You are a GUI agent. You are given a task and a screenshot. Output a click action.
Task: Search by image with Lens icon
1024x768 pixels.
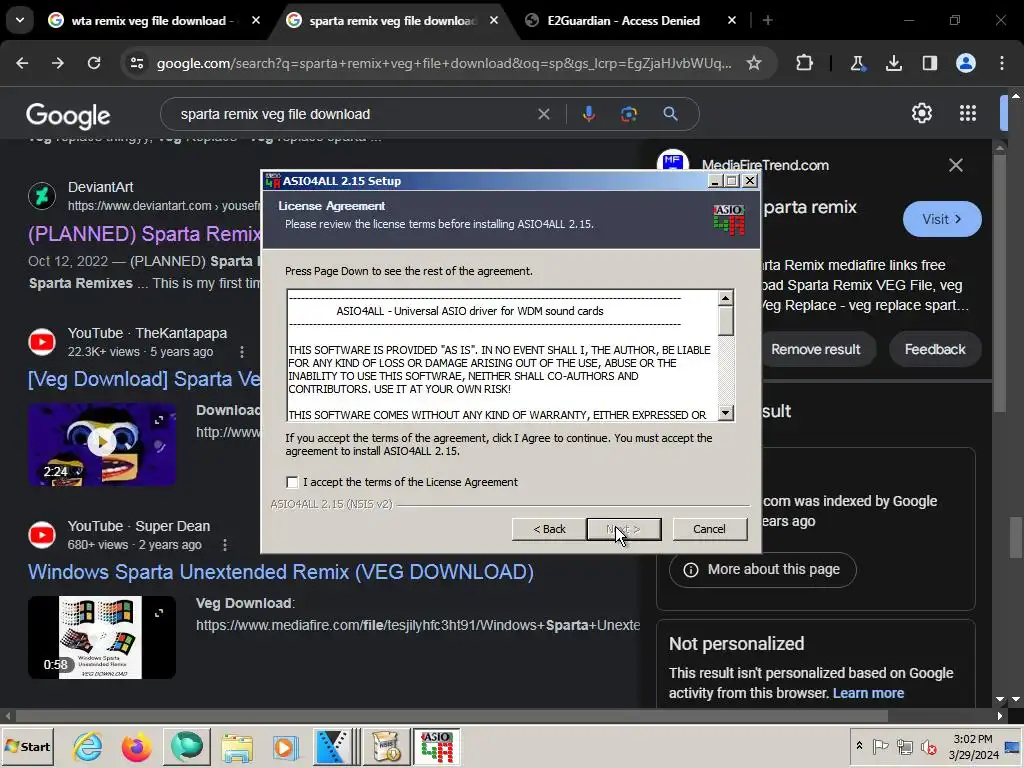[x=629, y=114]
